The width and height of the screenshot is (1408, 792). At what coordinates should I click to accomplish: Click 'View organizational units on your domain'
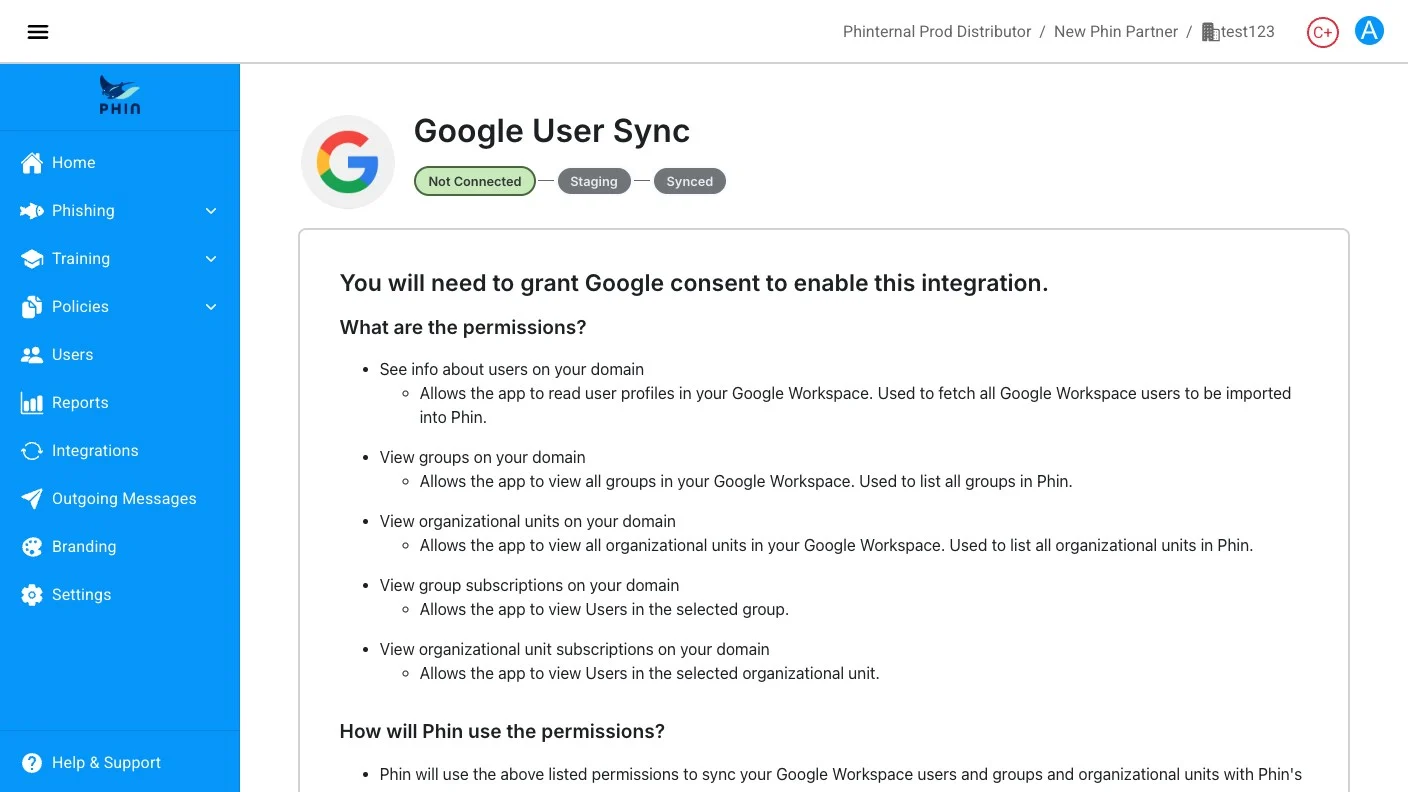tap(528, 521)
